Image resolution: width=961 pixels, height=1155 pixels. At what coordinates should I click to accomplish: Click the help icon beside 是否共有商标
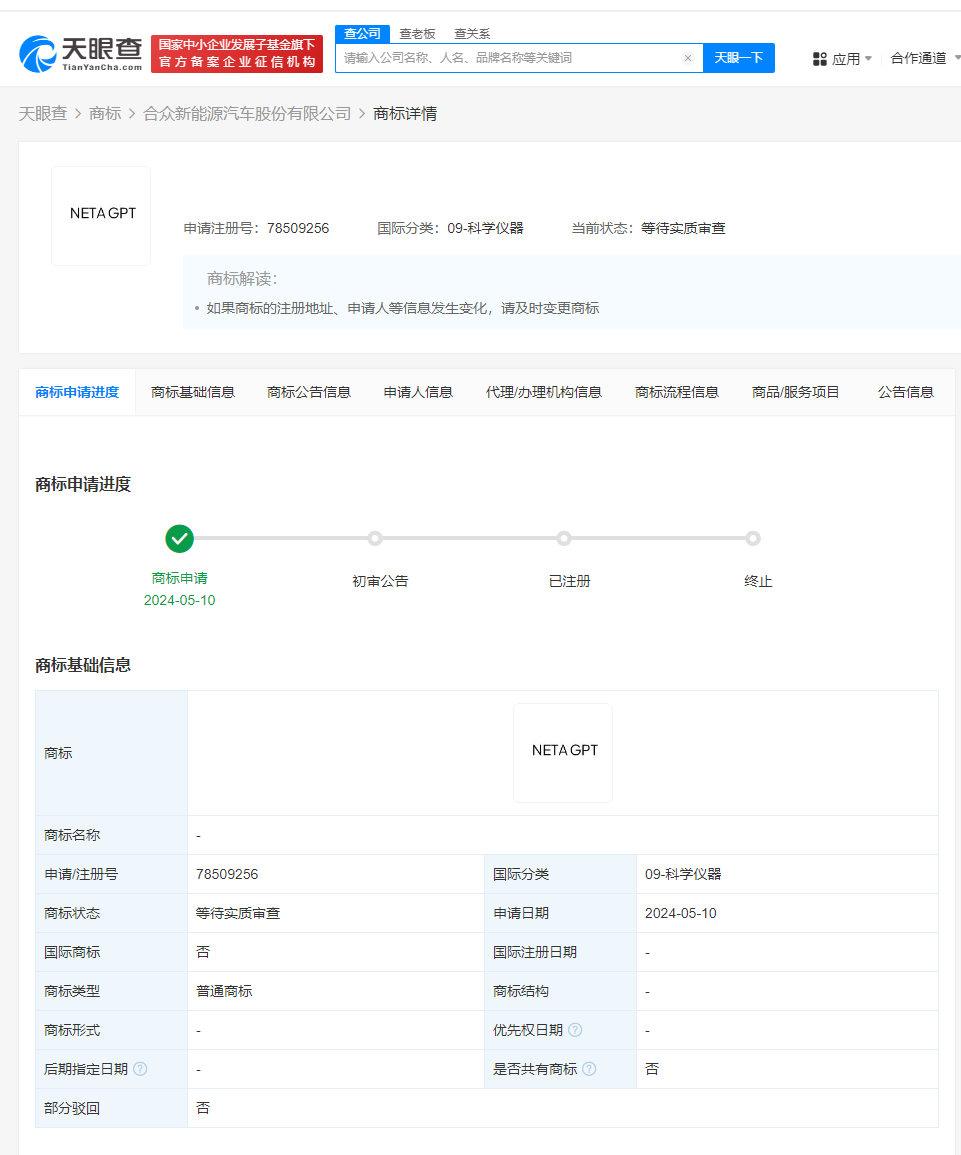point(589,1068)
